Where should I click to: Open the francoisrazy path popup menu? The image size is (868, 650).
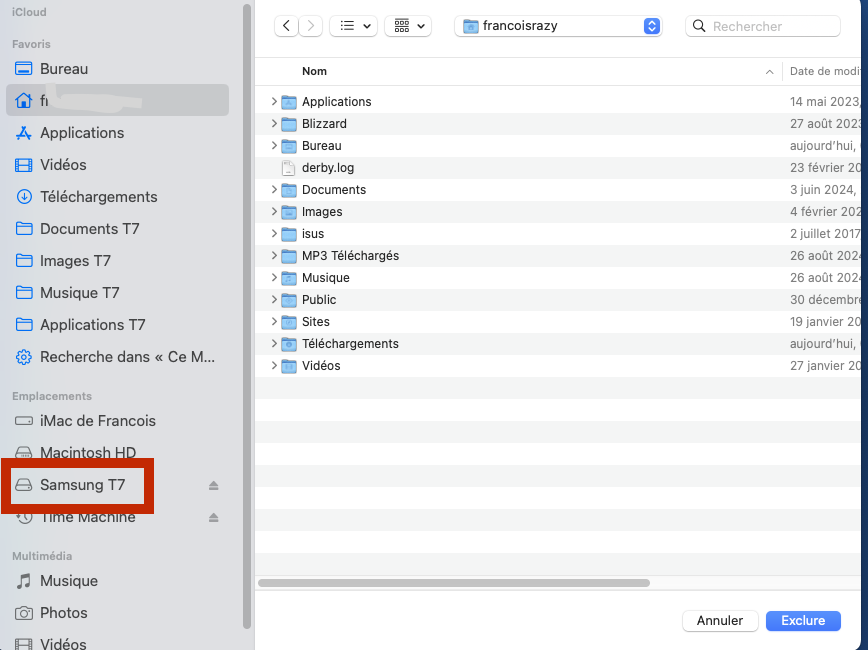tap(558, 26)
